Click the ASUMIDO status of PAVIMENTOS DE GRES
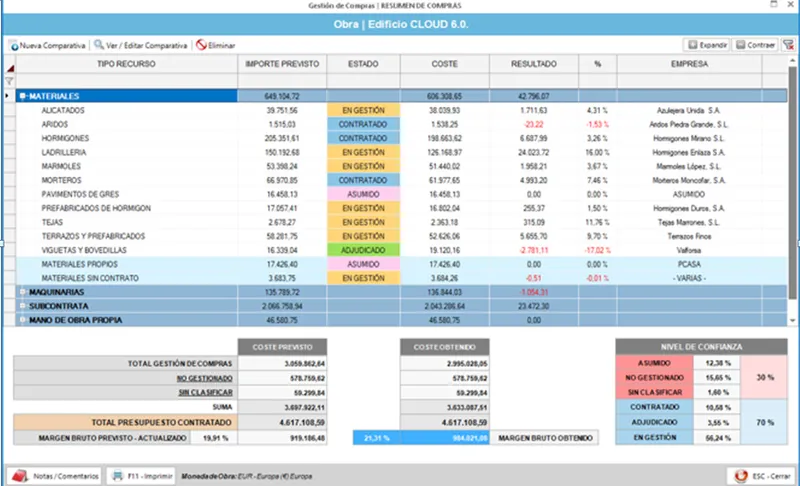This screenshot has width=800, height=486. (363, 194)
